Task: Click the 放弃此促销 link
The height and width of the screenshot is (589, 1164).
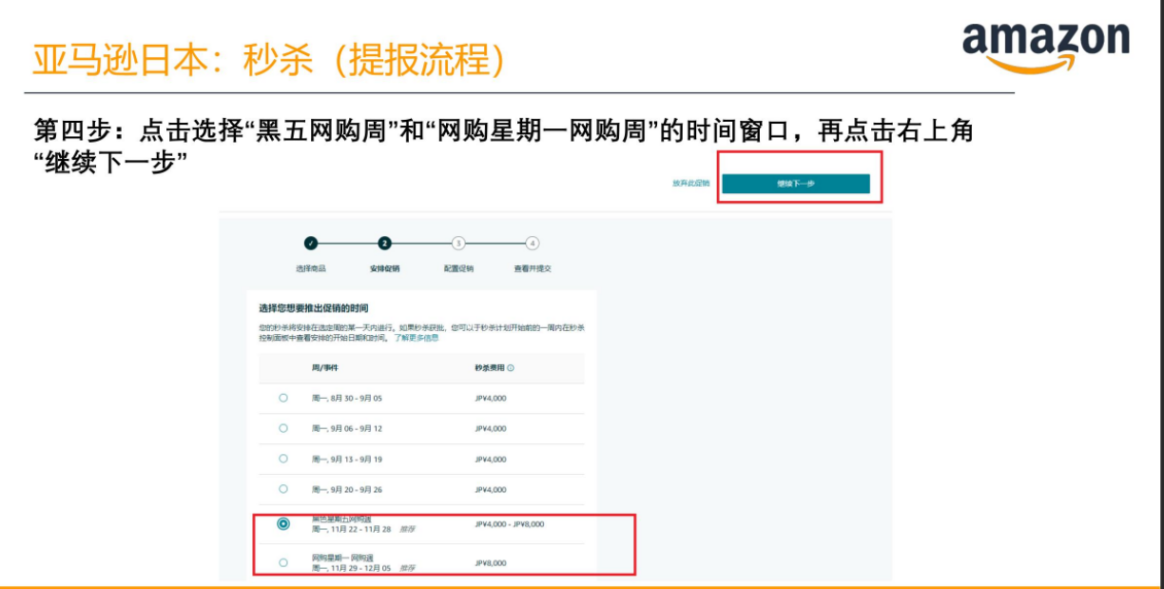Action: [690, 183]
